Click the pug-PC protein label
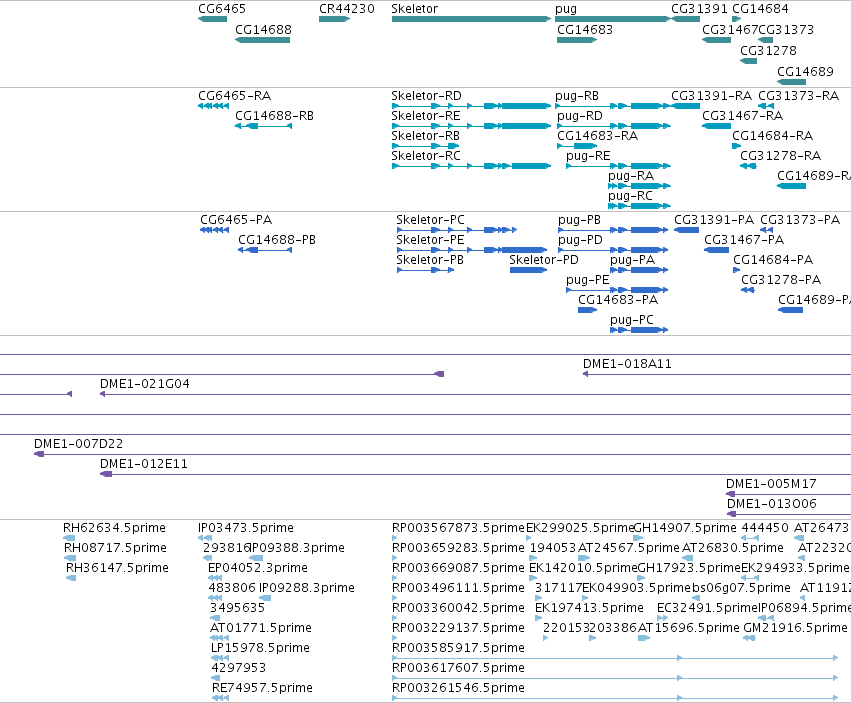This screenshot has width=851, height=703. [632, 320]
